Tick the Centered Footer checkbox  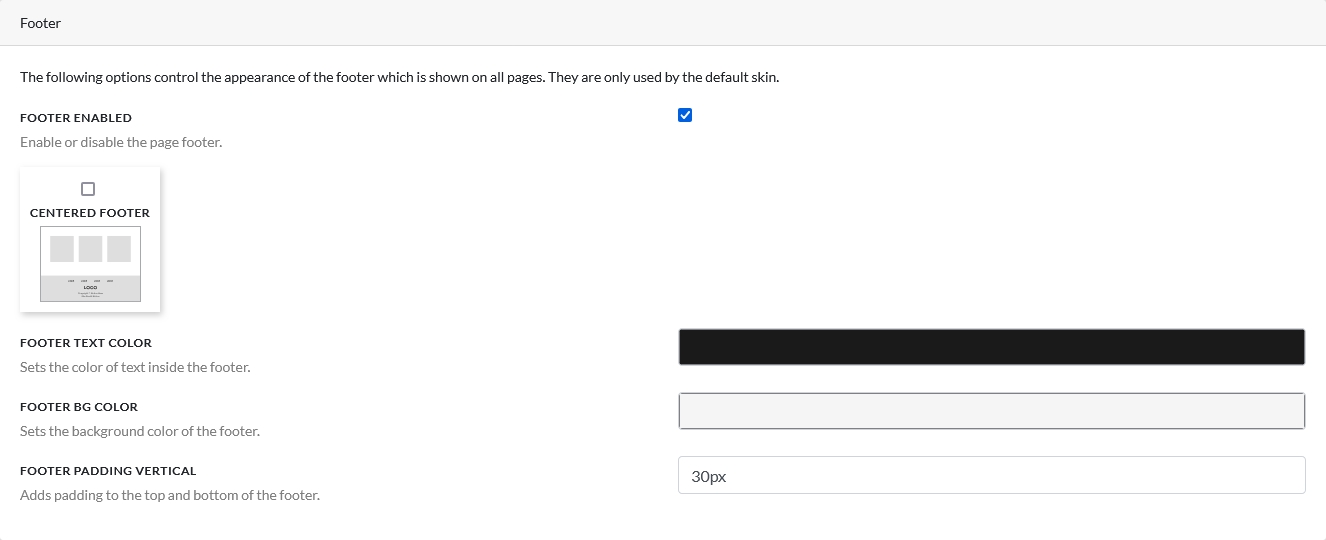(88, 189)
